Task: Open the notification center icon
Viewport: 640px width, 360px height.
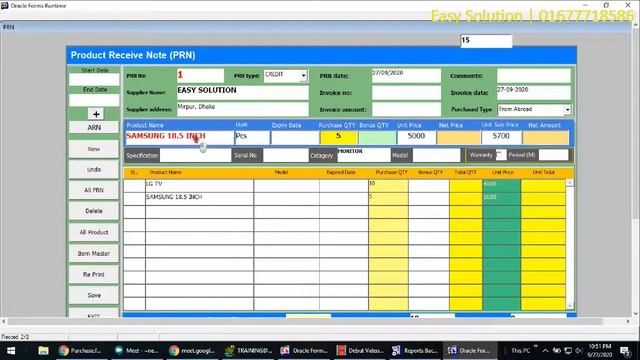Action: click(x=625, y=351)
